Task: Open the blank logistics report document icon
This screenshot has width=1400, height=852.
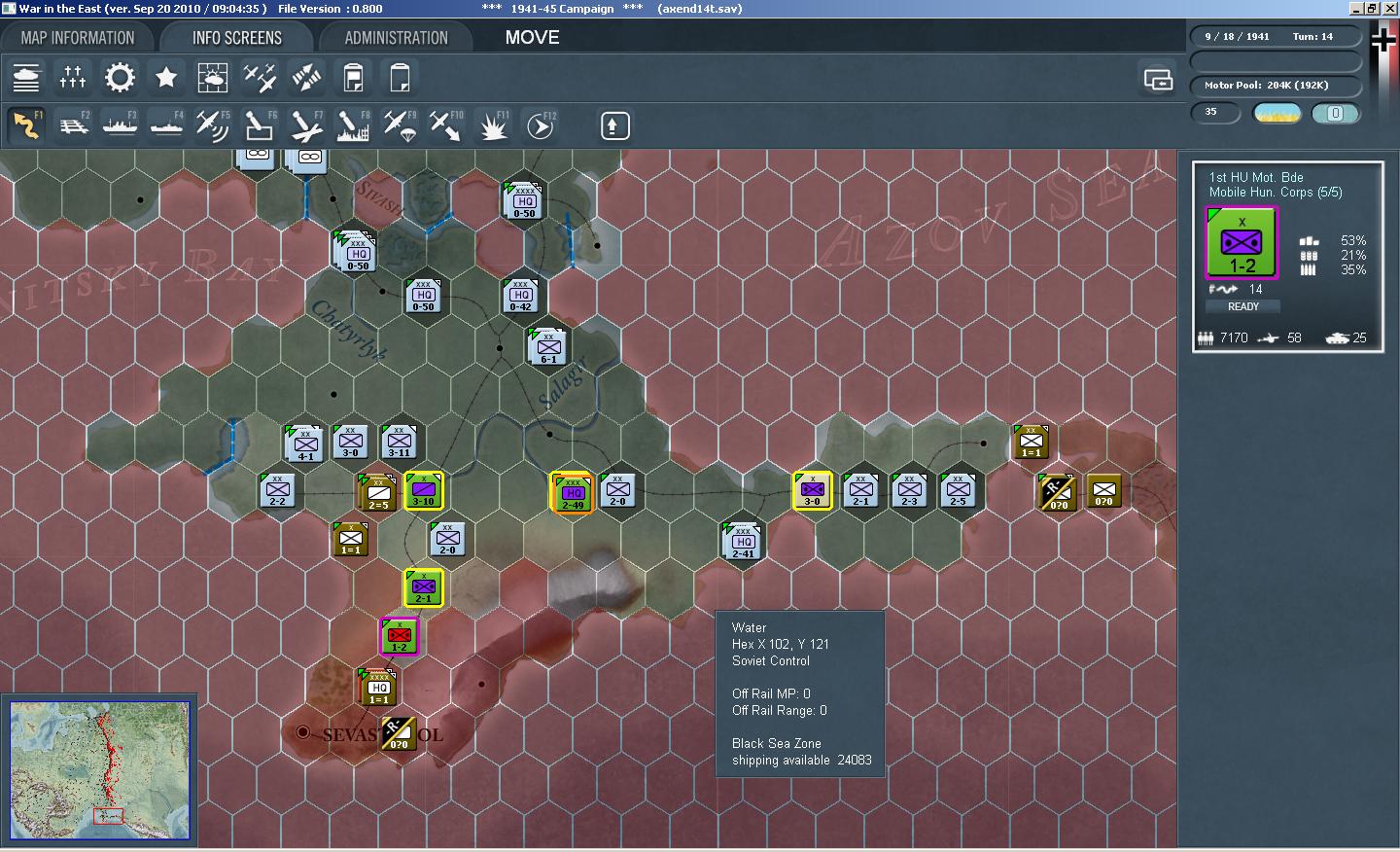Action: pyautogui.click(x=400, y=78)
